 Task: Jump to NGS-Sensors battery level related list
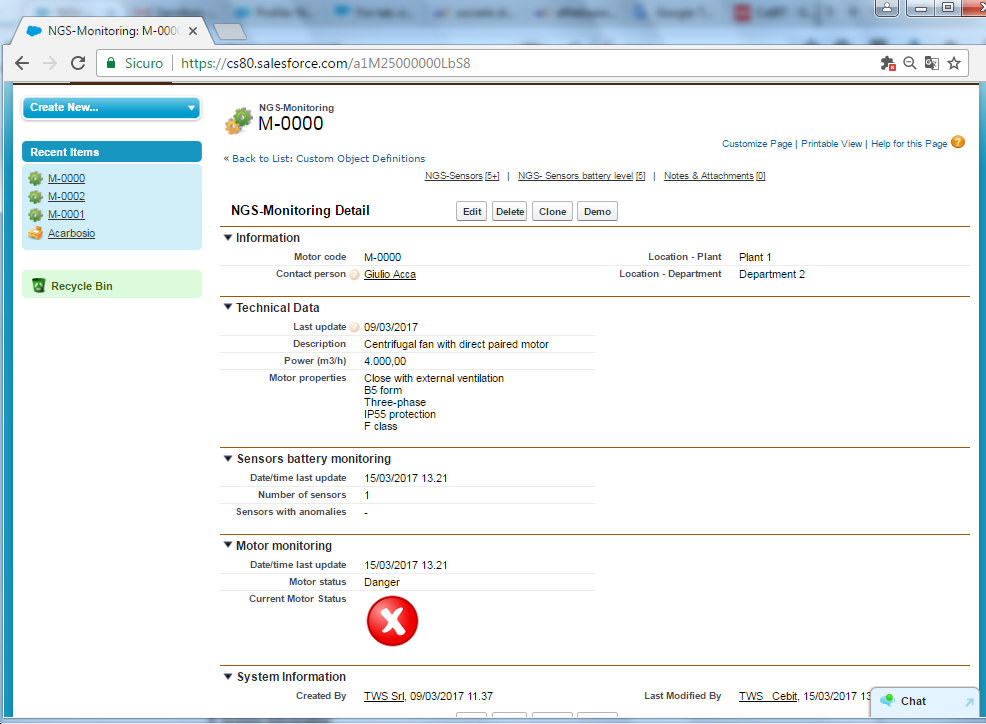tap(582, 176)
